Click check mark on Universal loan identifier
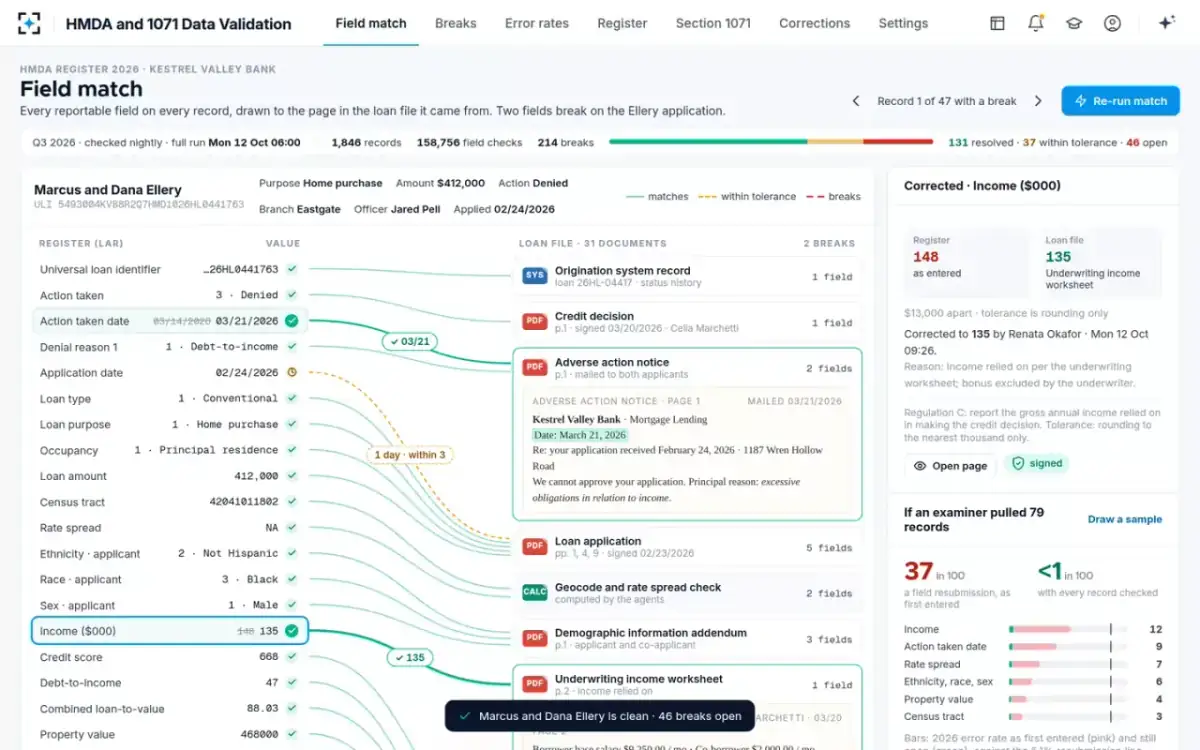The height and width of the screenshot is (750, 1200). coord(292,269)
